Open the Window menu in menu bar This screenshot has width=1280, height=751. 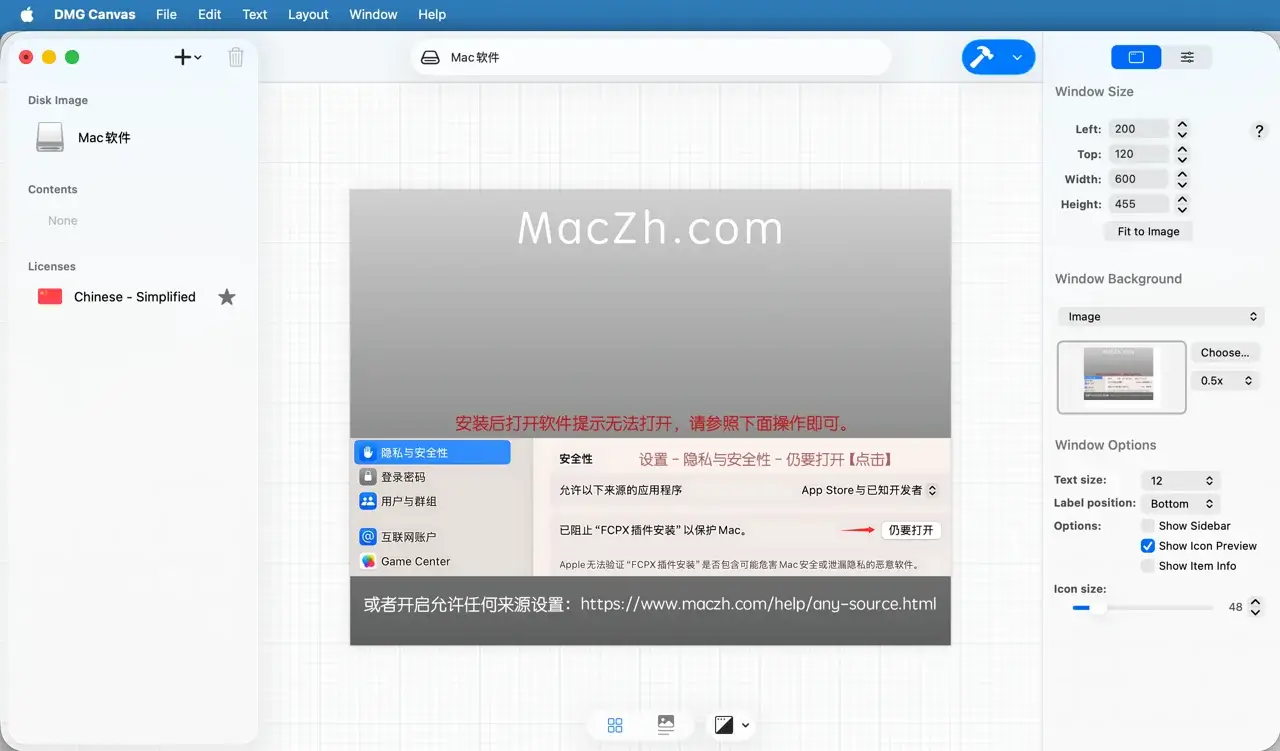click(x=373, y=14)
